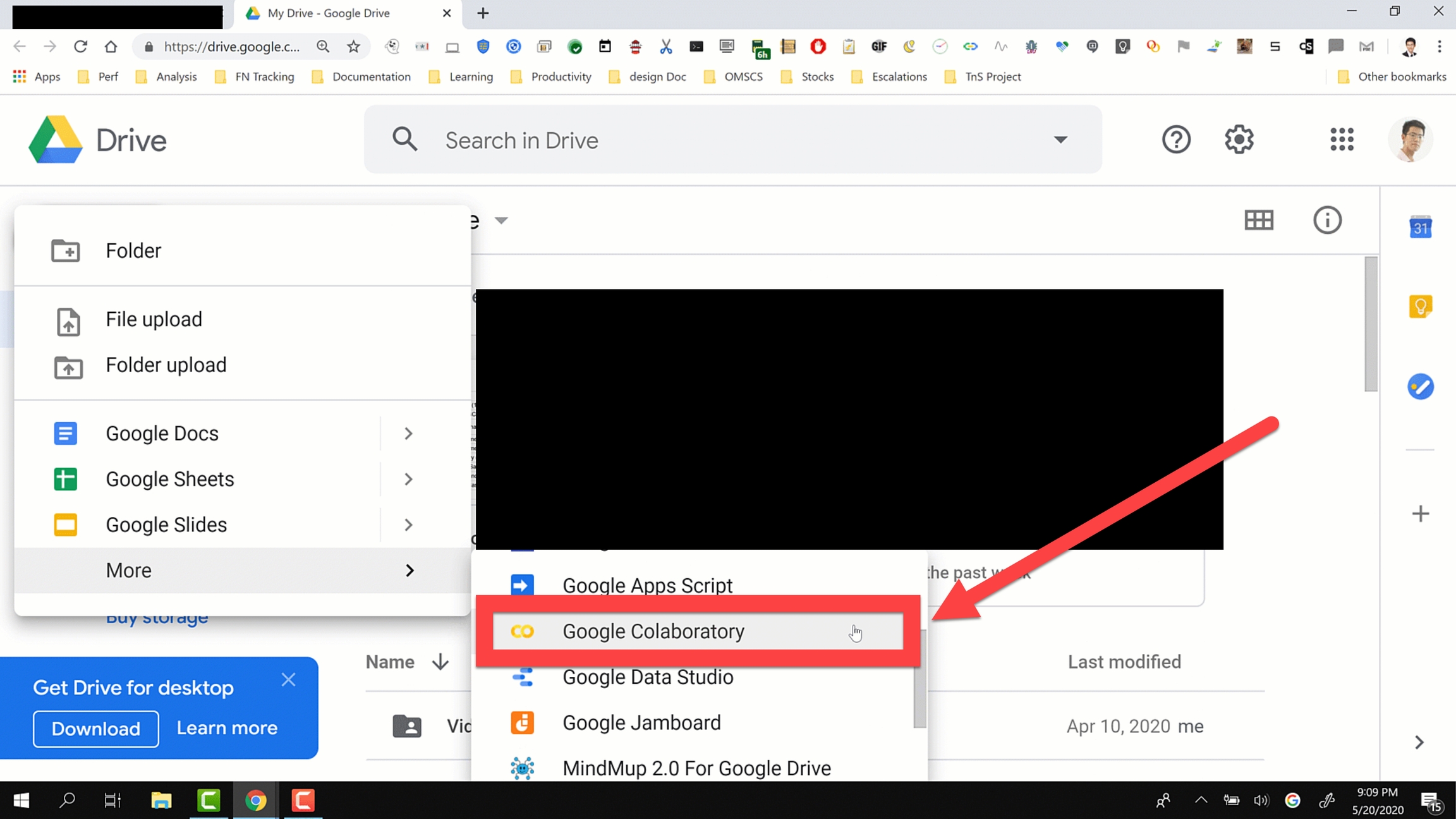This screenshot has height=819, width=1456.
Task: Open the Drive settings gear
Action: [1239, 140]
